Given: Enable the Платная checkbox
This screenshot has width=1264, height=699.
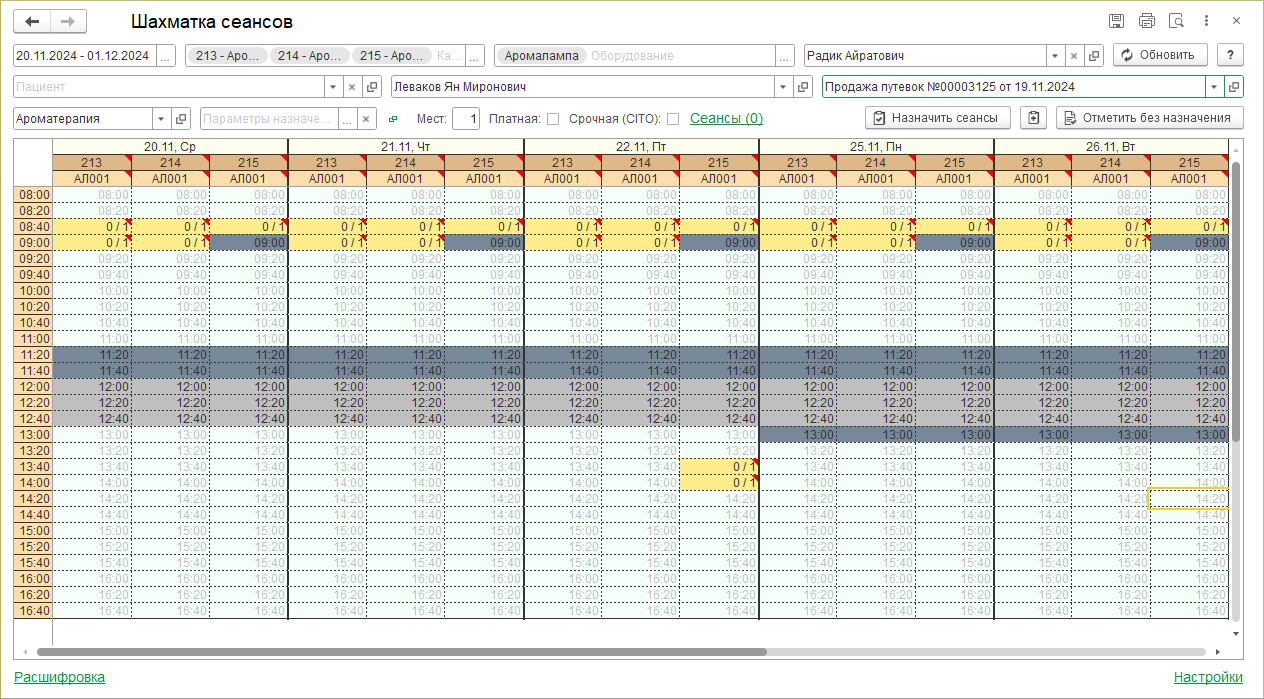Looking at the screenshot, I should [553, 119].
